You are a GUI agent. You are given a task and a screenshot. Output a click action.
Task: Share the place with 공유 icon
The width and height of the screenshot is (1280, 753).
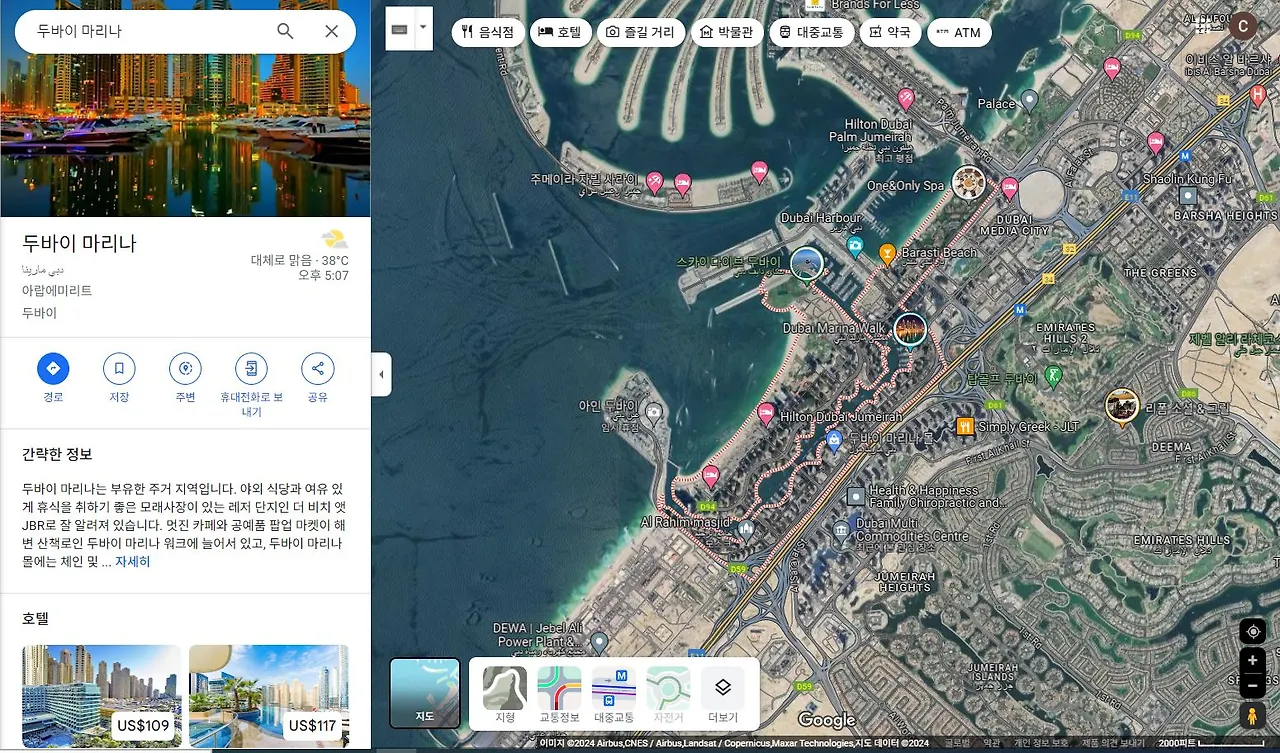click(318, 369)
